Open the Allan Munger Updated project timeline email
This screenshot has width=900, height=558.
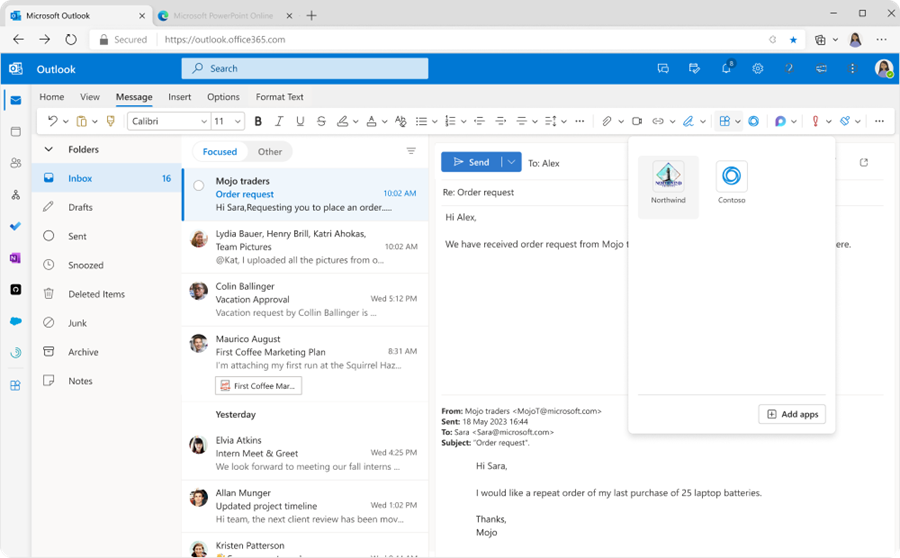305,506
